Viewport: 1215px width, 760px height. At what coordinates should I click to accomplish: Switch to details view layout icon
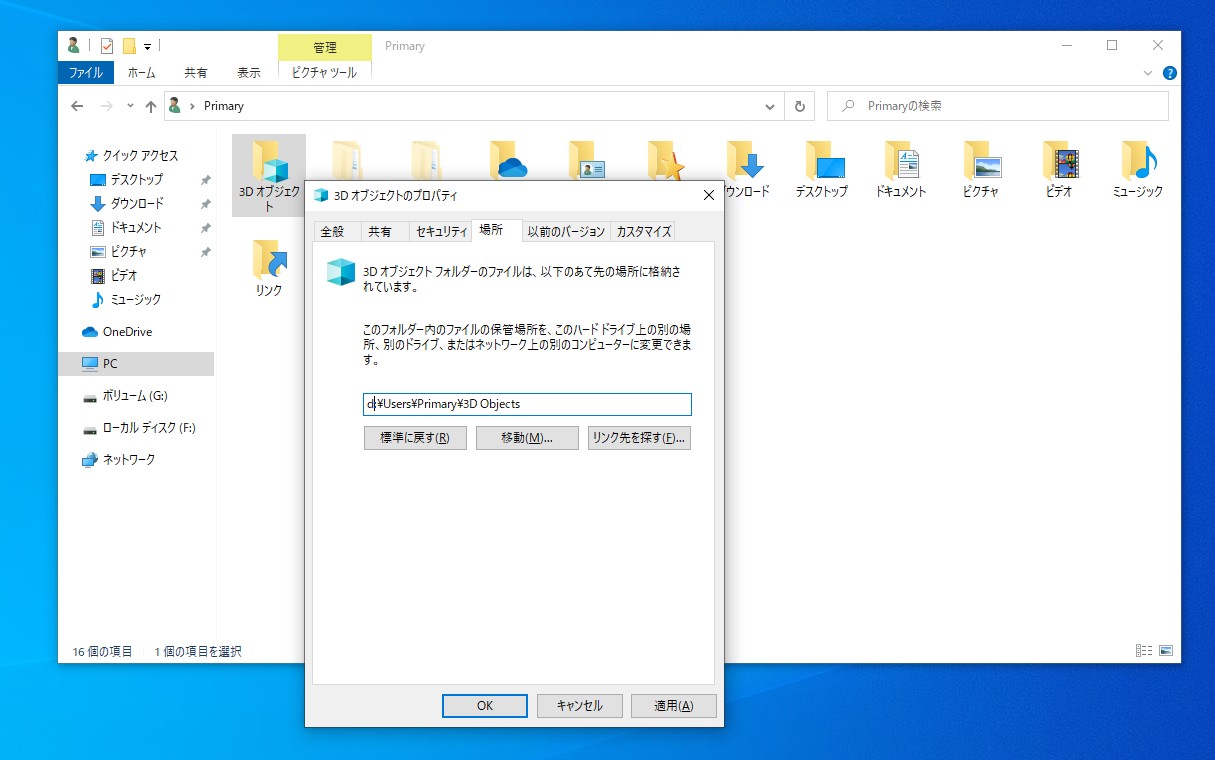pos(1144,651)
